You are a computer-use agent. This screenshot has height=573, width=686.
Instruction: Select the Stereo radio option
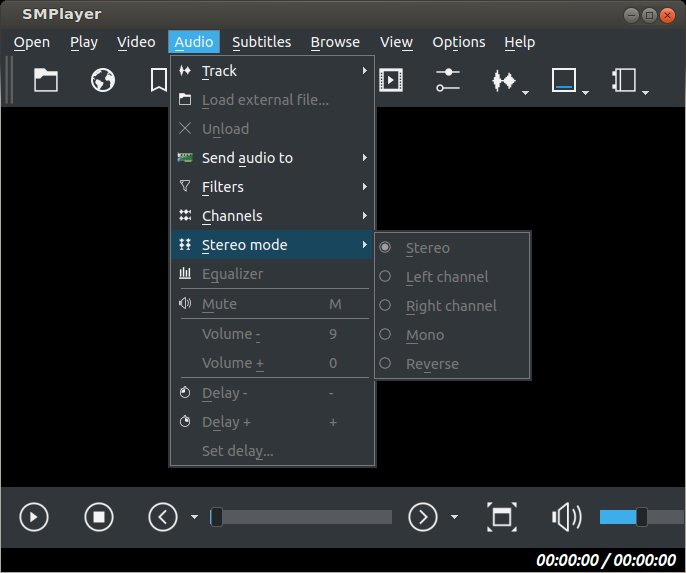pos(427,248)
